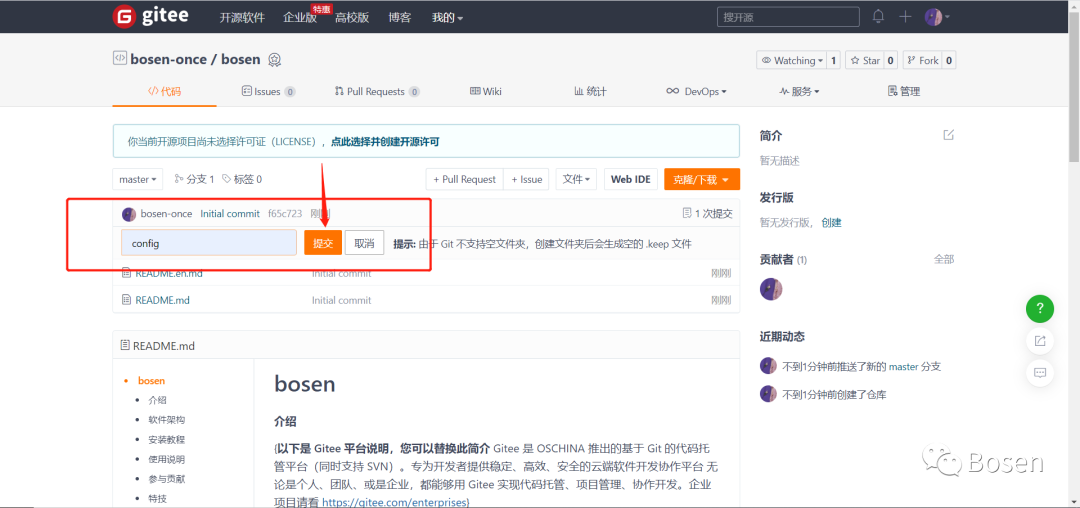Click the Web IDE button
Image resolution: width=1080 pixels, height=508 pixels.
tap(631, 179)
